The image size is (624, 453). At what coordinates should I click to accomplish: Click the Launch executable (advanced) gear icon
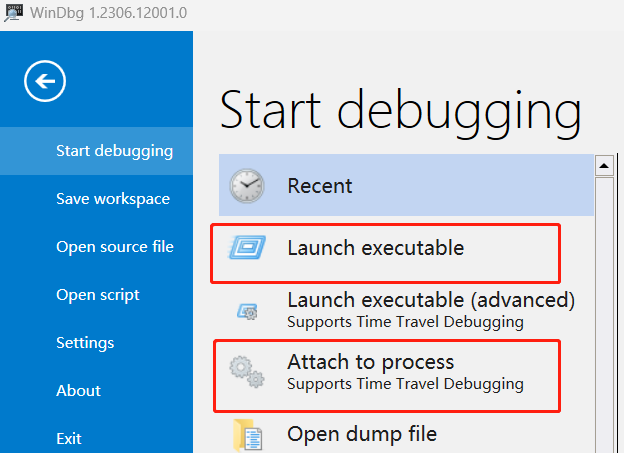(x=247, y=311)
